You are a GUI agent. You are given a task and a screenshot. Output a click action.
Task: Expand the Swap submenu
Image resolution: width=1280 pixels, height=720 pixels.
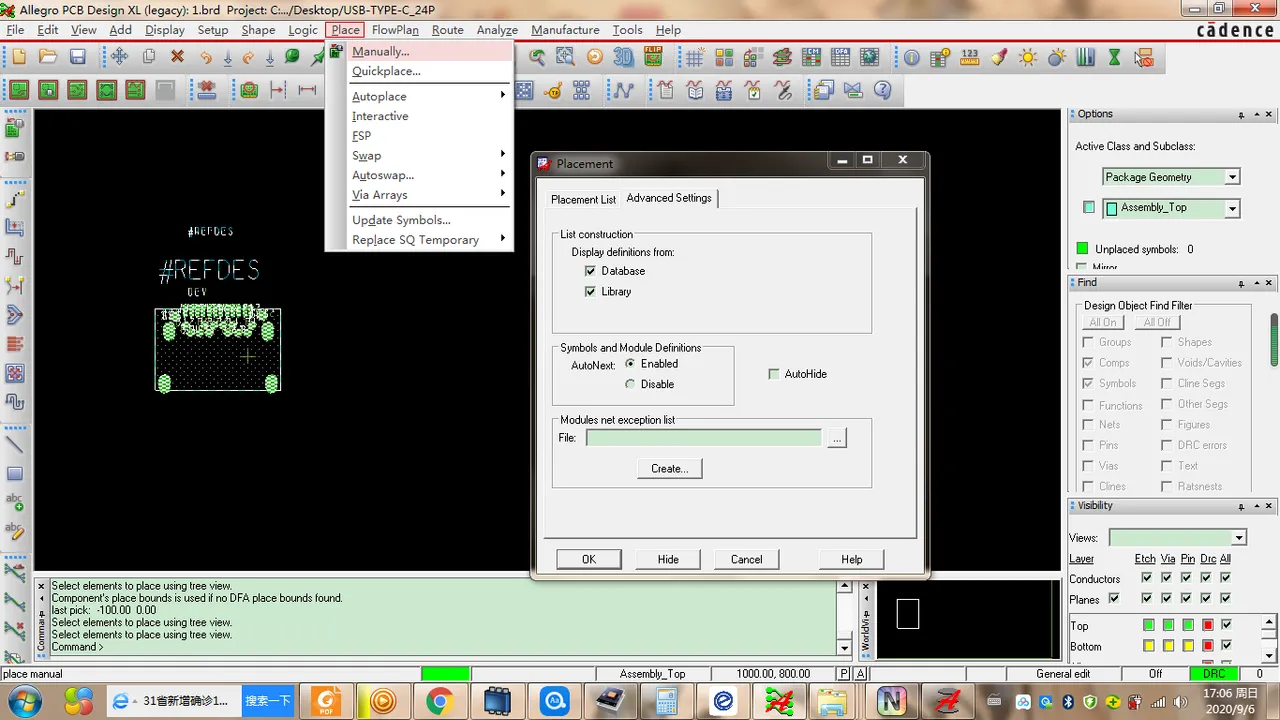pos(420,155)
